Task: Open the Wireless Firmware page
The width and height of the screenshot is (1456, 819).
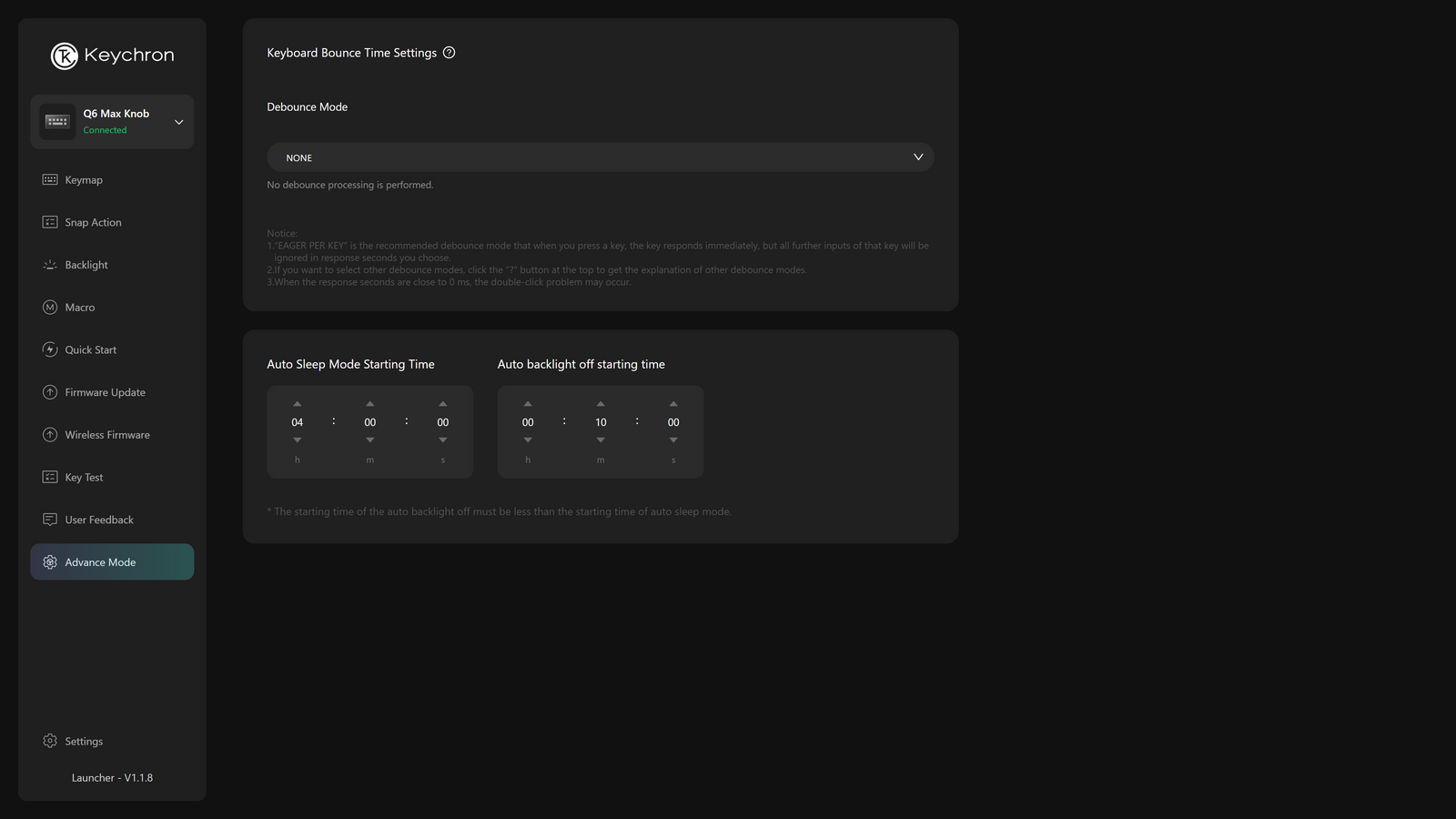Action: coord(107,435)
